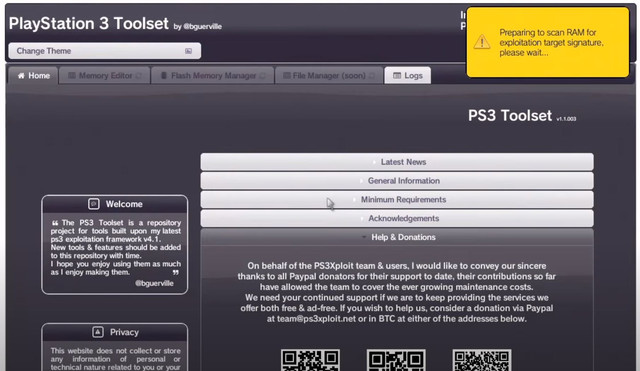The width and height of the screenshot is (640, 371).
Task: Click the Welcome panel header
Action: coord(115,204)
